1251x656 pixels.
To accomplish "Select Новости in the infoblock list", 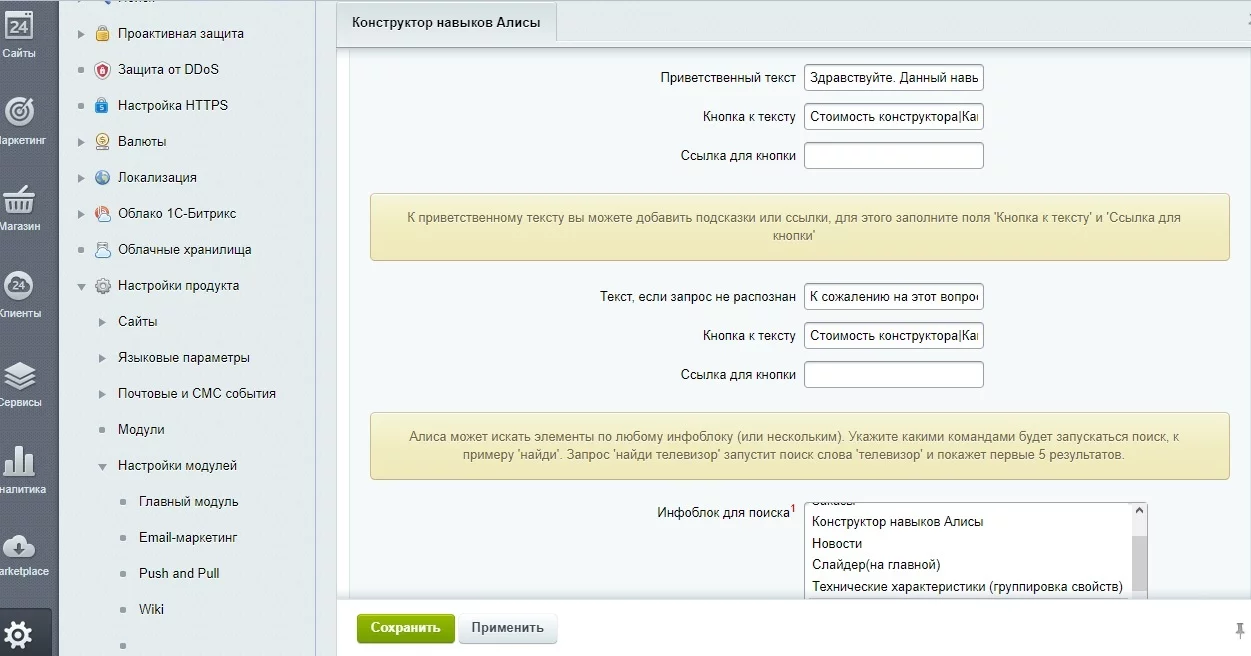I will tap(837, 543).
